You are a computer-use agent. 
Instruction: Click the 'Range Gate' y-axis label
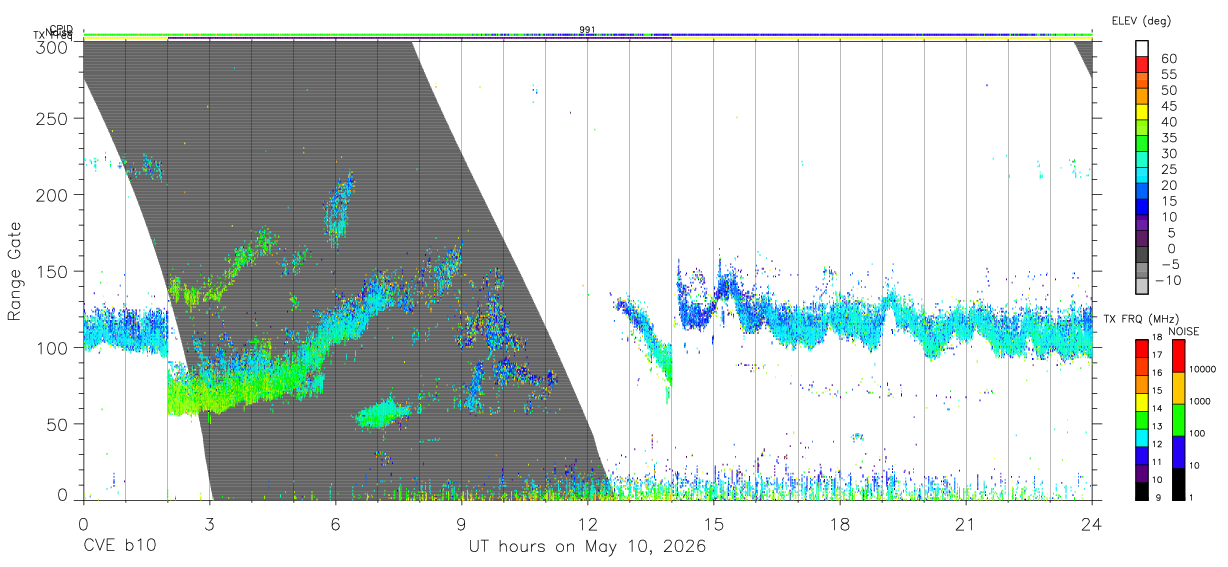pos(15,271)
